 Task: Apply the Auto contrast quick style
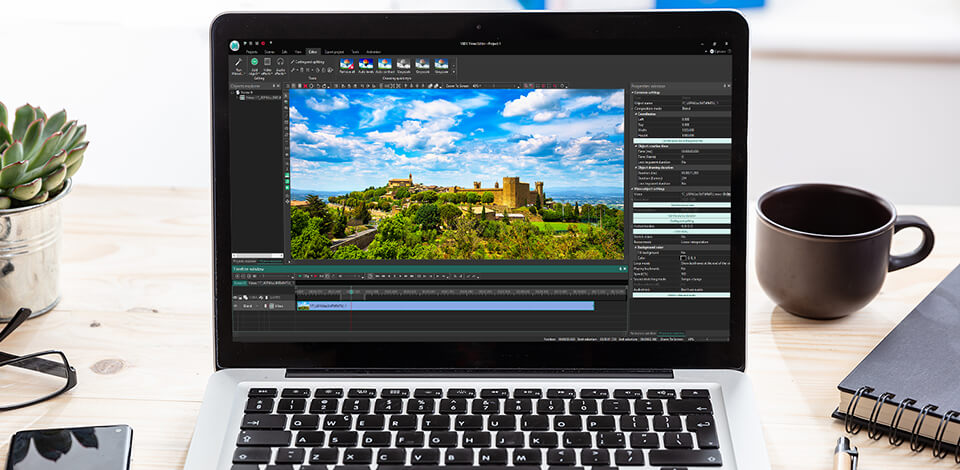384,65
